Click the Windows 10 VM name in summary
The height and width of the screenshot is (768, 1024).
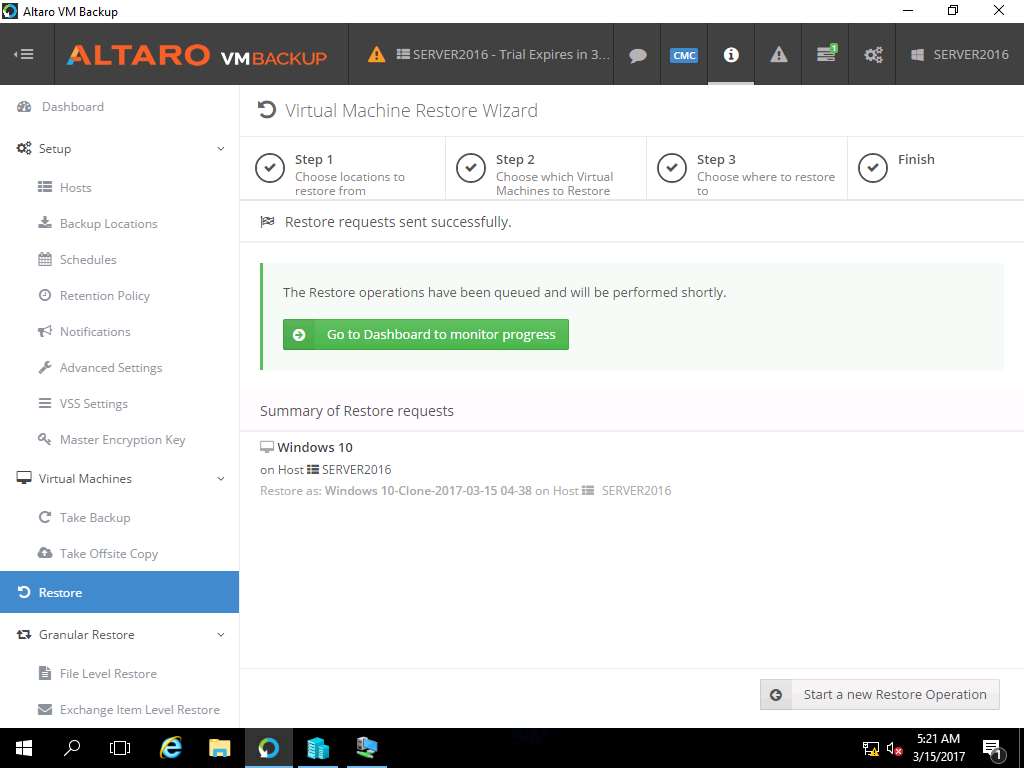(315, 447)
